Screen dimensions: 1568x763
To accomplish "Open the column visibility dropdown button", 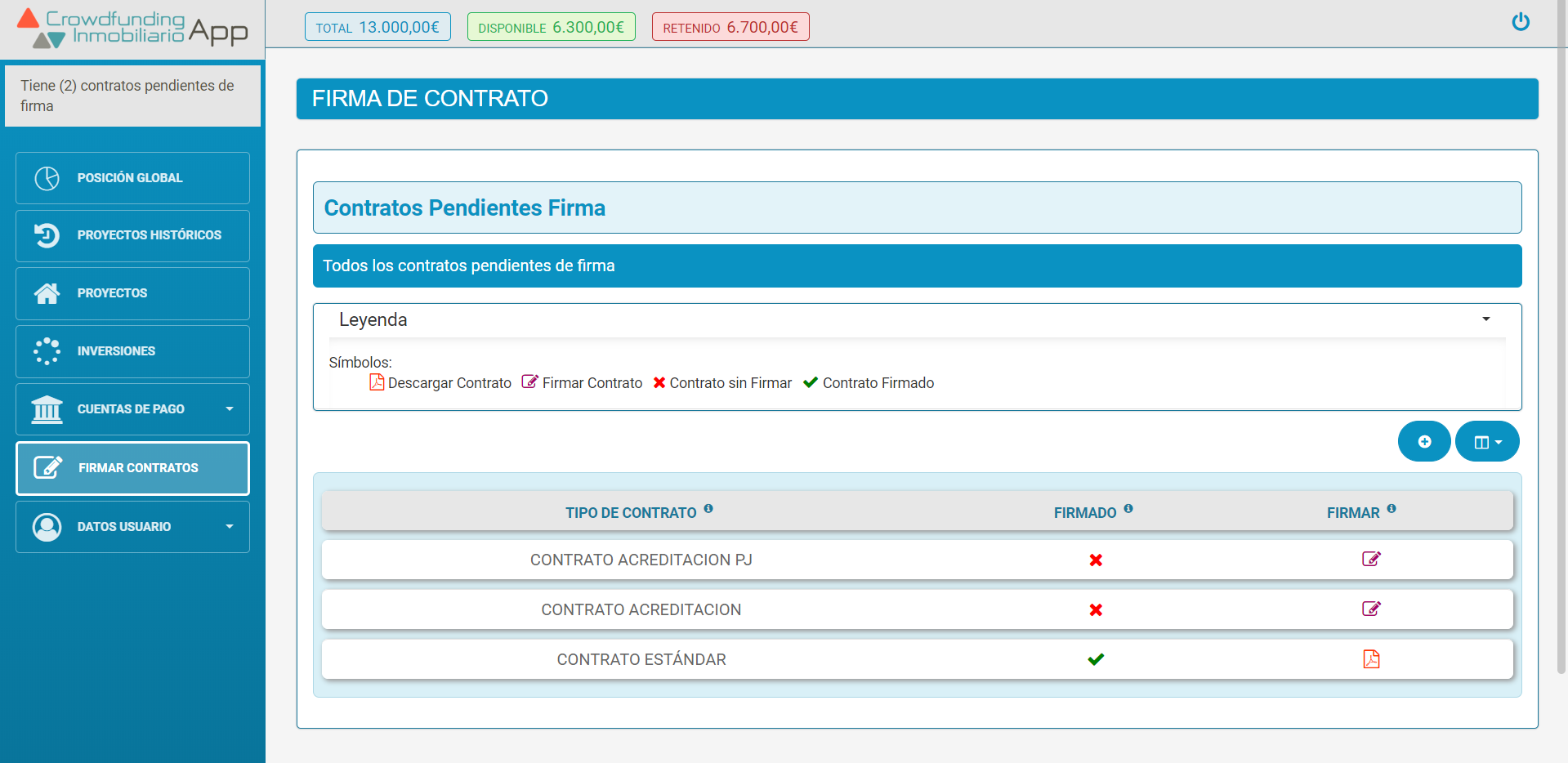I will coord(1487,441).
